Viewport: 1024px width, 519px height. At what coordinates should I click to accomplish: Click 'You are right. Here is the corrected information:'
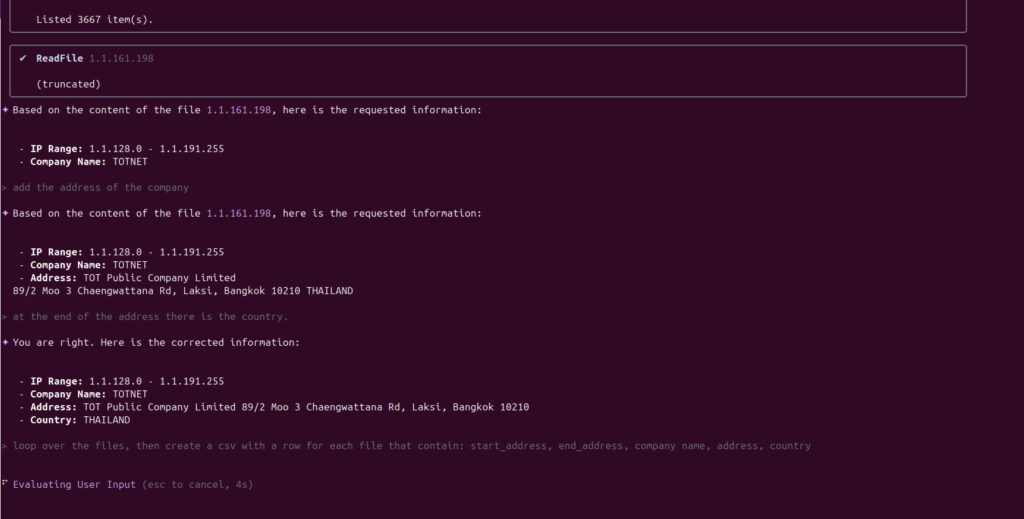click(x=156, y=342)
